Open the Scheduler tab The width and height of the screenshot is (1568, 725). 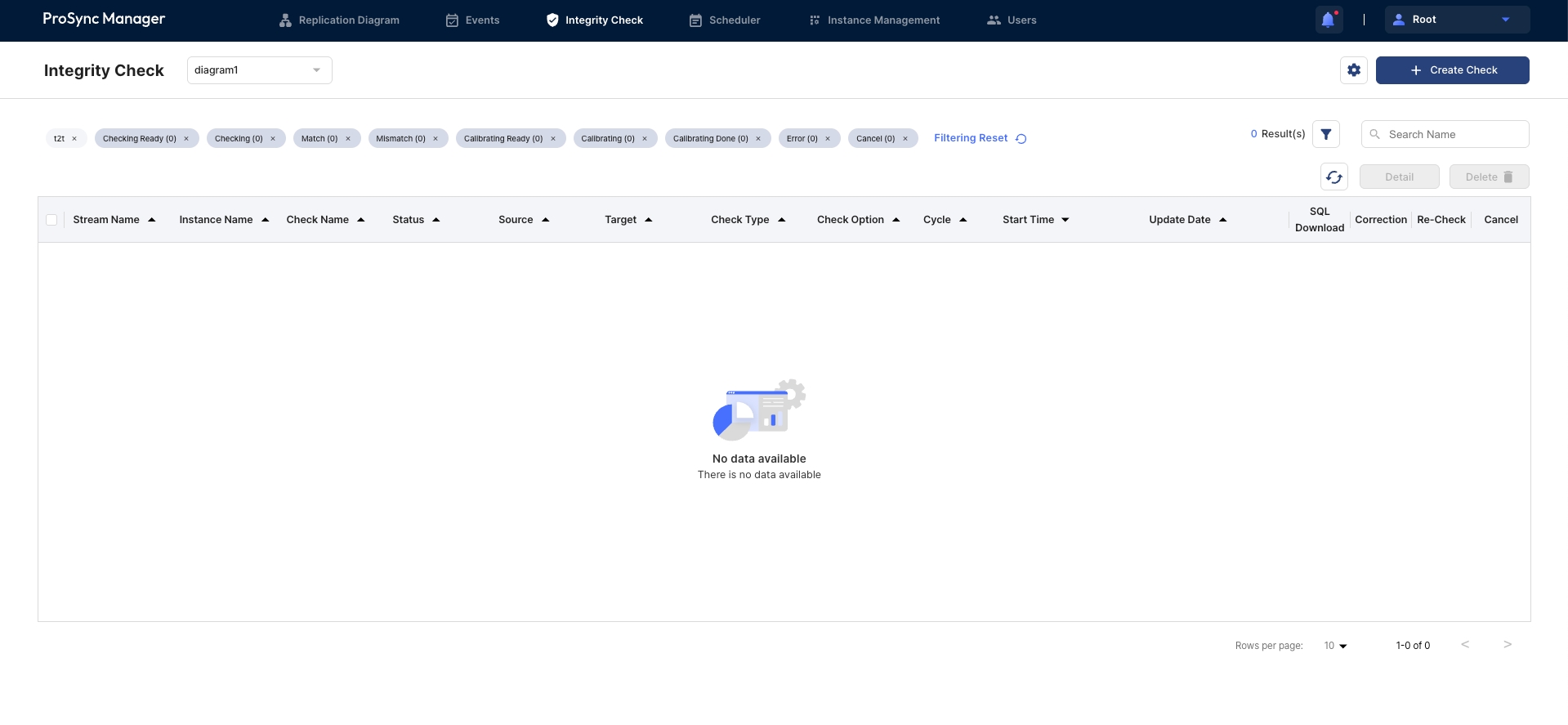pos(725,20)
